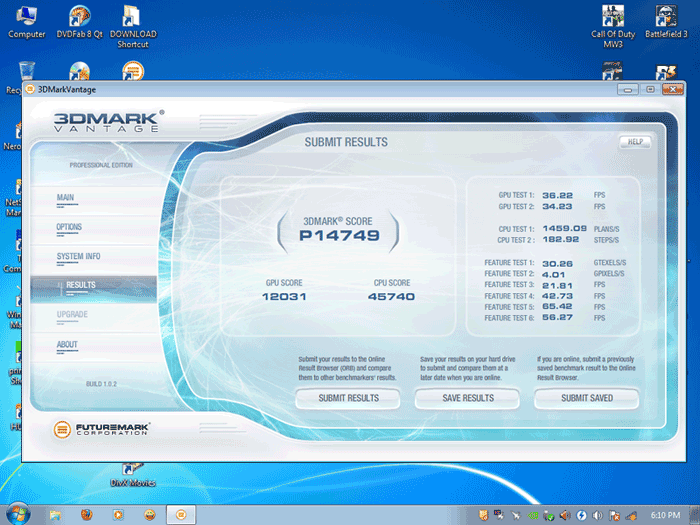Click FEATURE TEST 1 value 30.26
Viewport: 700px width, 525px height.
557,264
